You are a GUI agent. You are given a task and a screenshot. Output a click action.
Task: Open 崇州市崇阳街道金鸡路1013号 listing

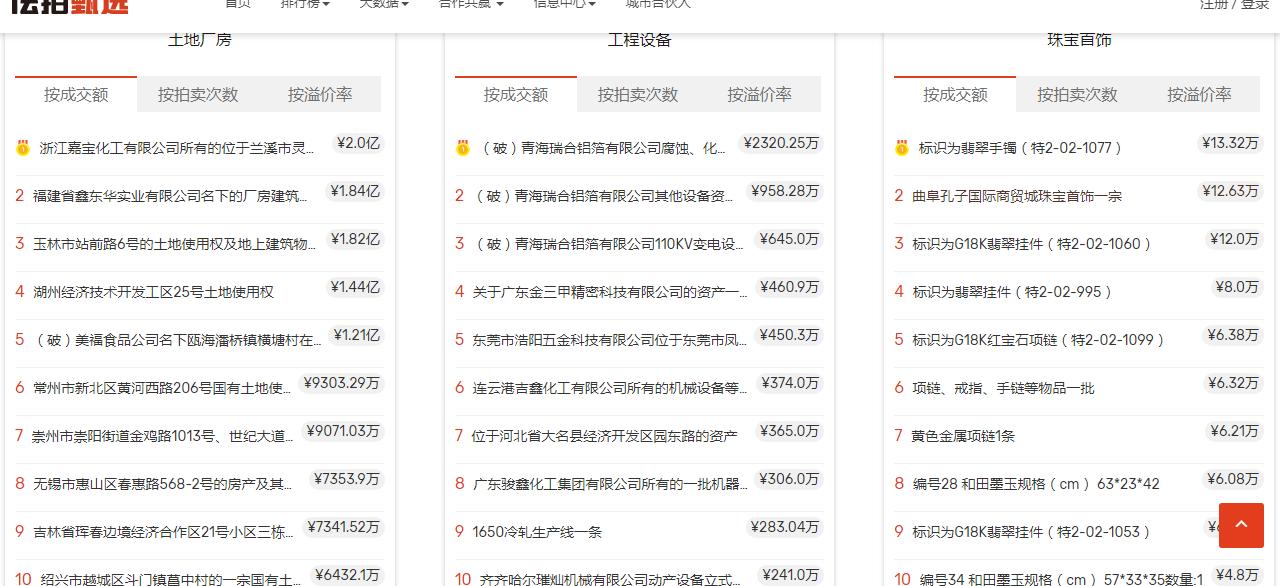point(163,436)
